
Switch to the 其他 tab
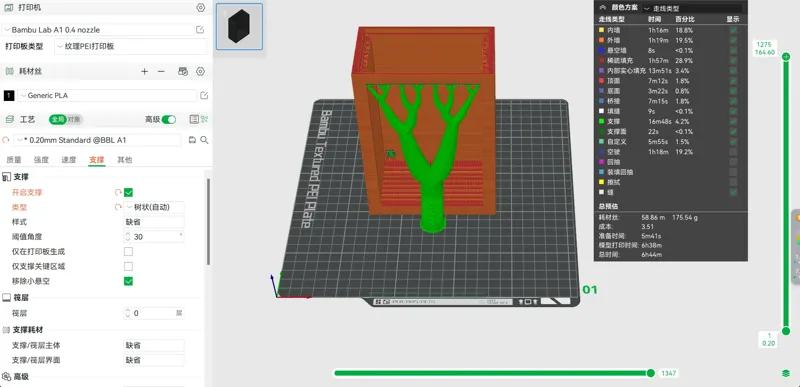[x=124, y=160]
